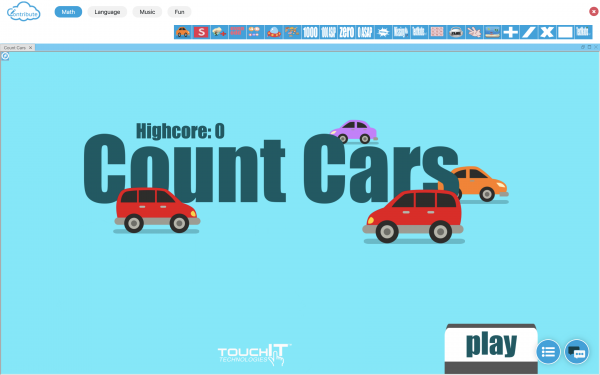
Task: Open the division slash game
Action: tap(528, 32)
